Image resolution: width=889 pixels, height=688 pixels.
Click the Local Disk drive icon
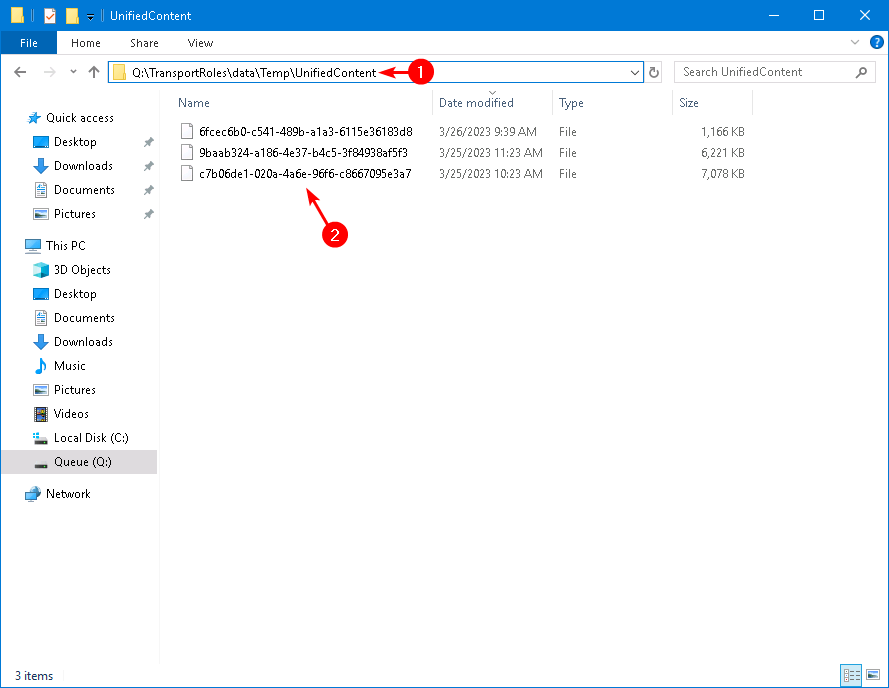pos(40,438)
